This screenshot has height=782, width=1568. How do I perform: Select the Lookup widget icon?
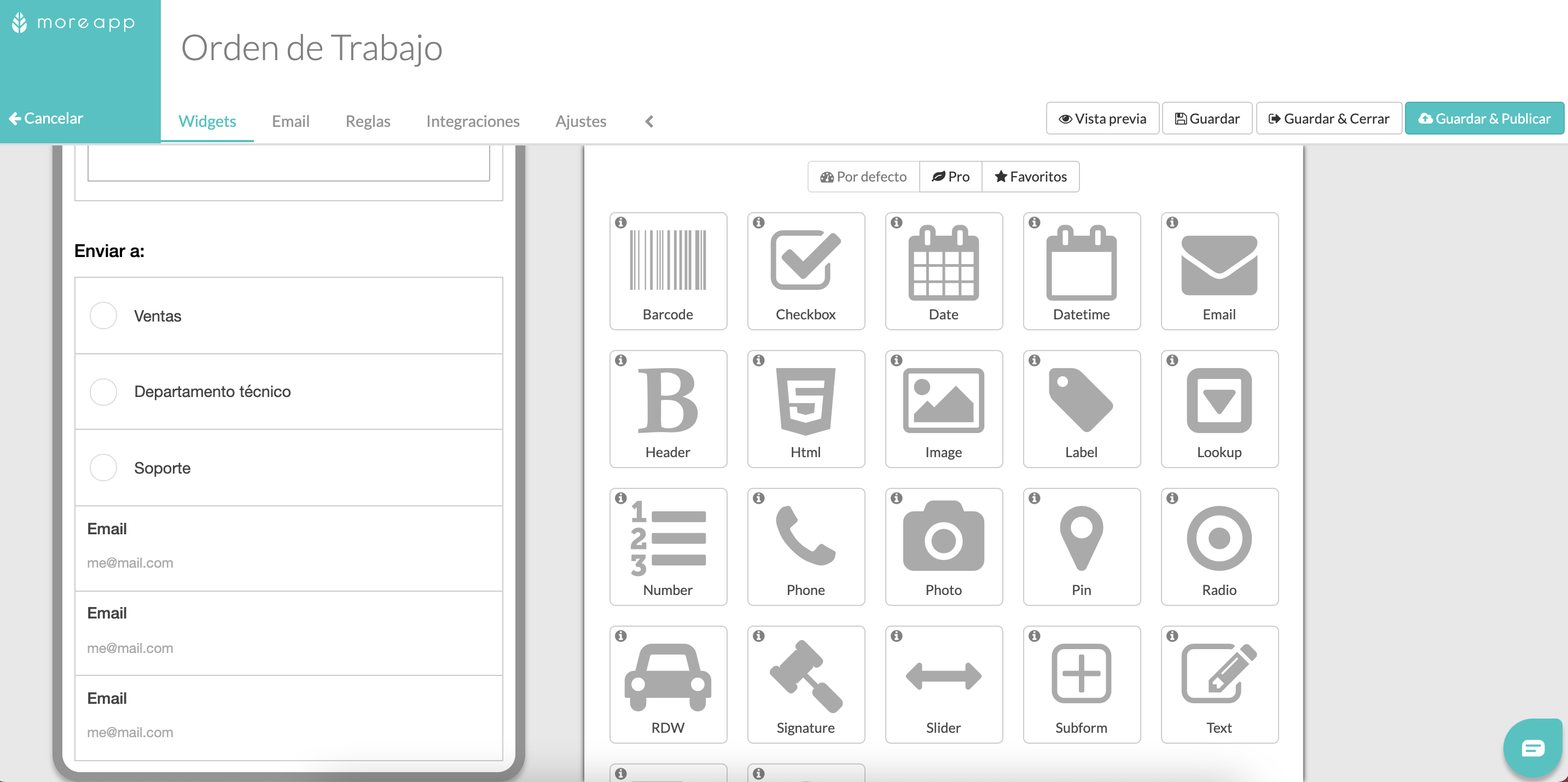pyautogui.click(x=1219, y=408)
